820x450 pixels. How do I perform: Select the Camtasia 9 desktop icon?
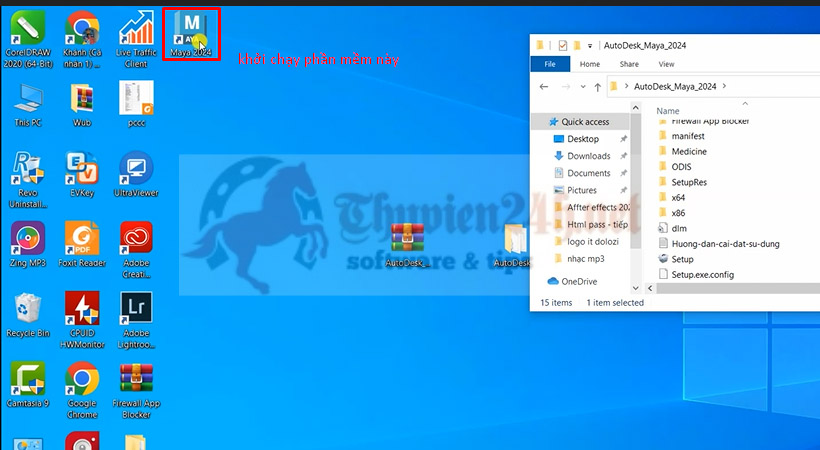pos(28,382)
